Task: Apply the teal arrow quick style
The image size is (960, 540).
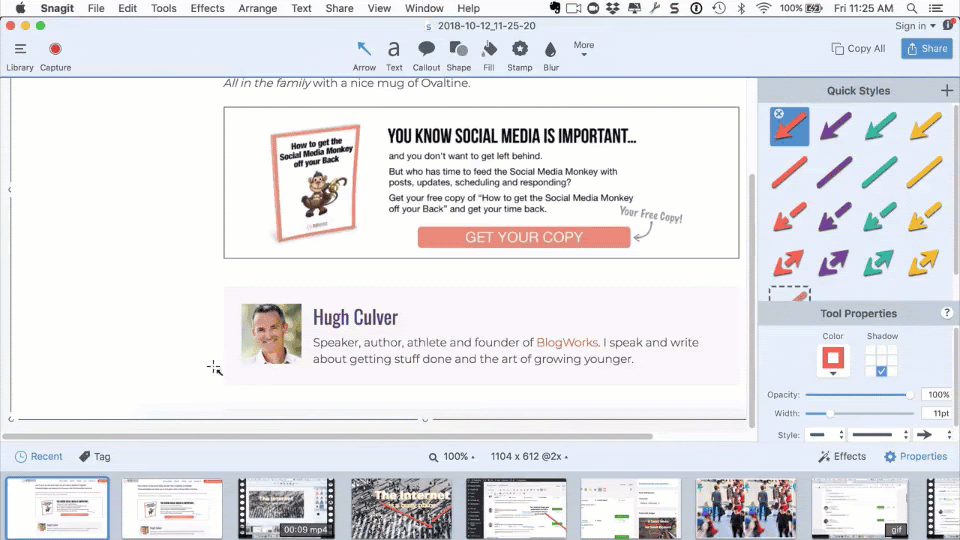Action: (x=880, y=126)
